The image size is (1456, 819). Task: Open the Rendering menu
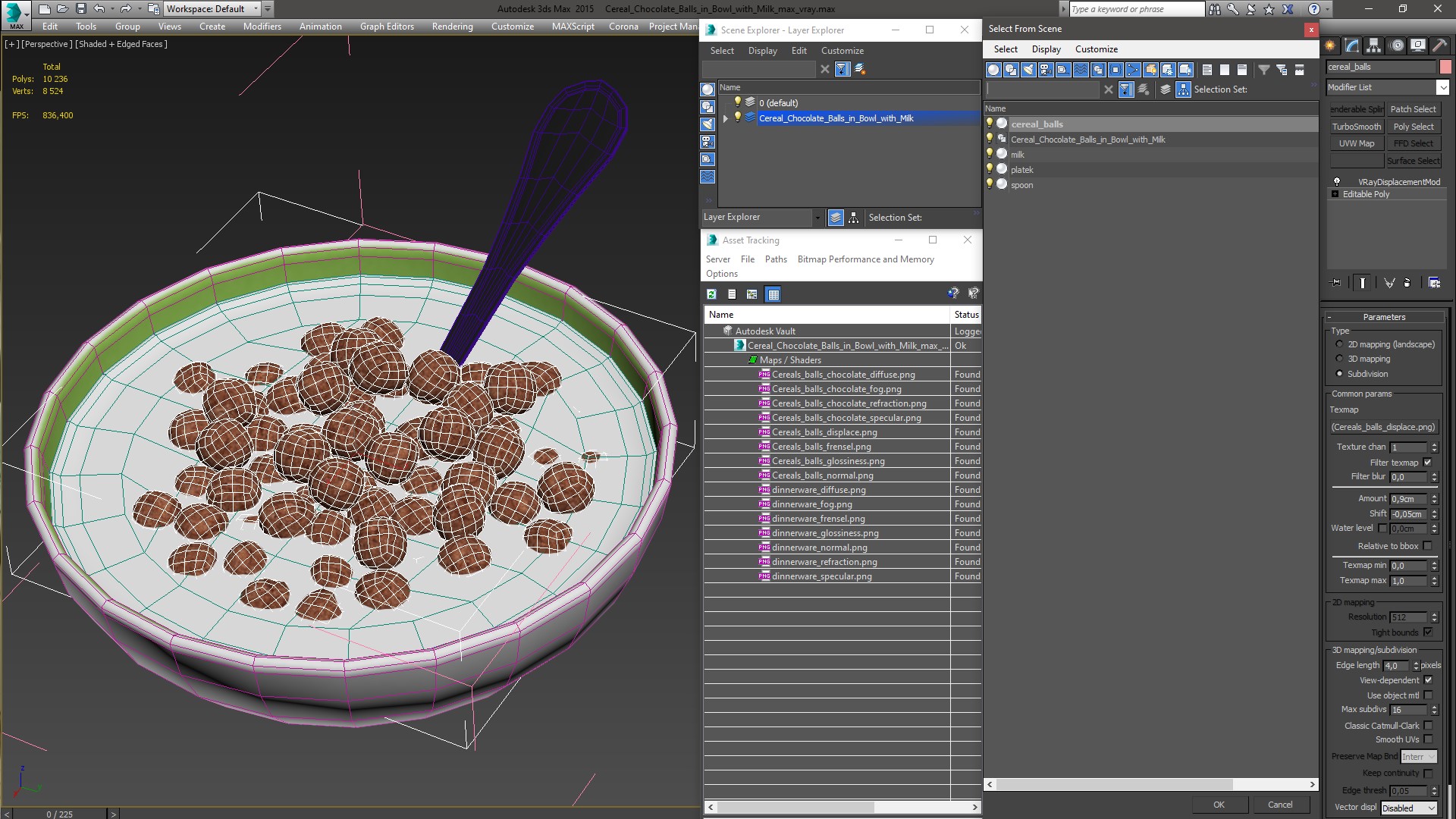[x=452, y=27]
